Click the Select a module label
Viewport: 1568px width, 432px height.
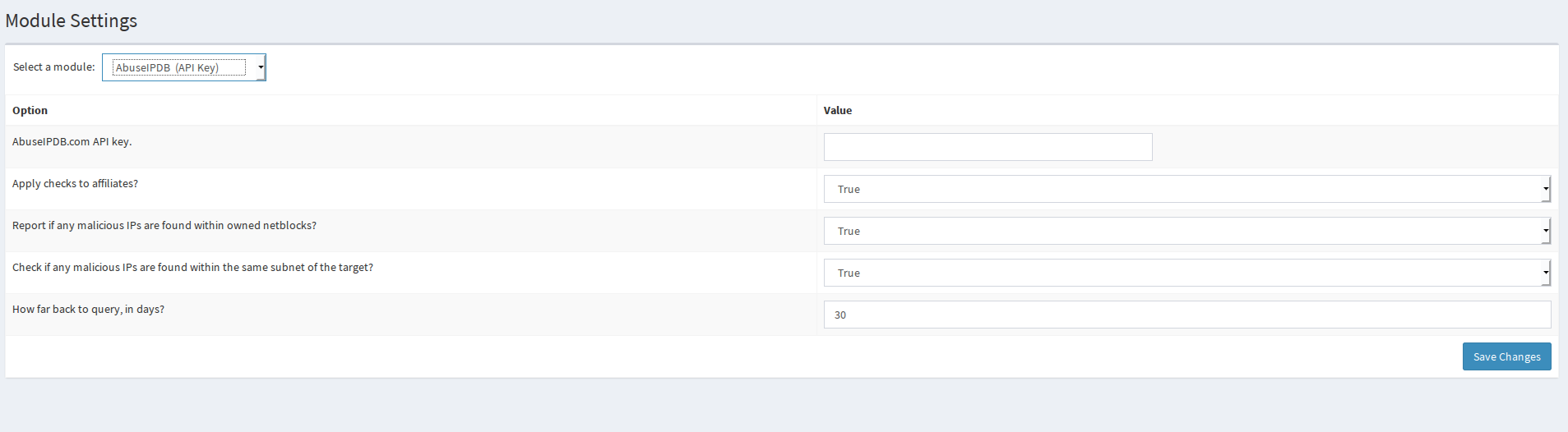[x=54, y=67]
